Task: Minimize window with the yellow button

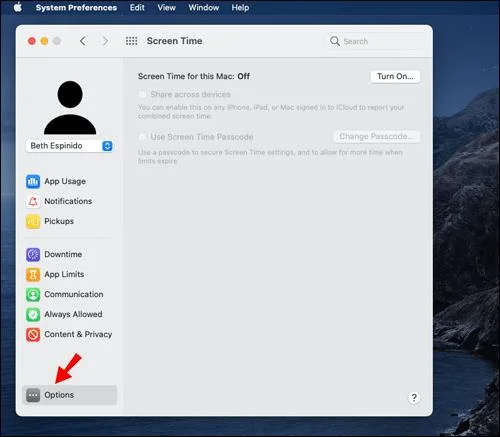Action: coord(44,41)
